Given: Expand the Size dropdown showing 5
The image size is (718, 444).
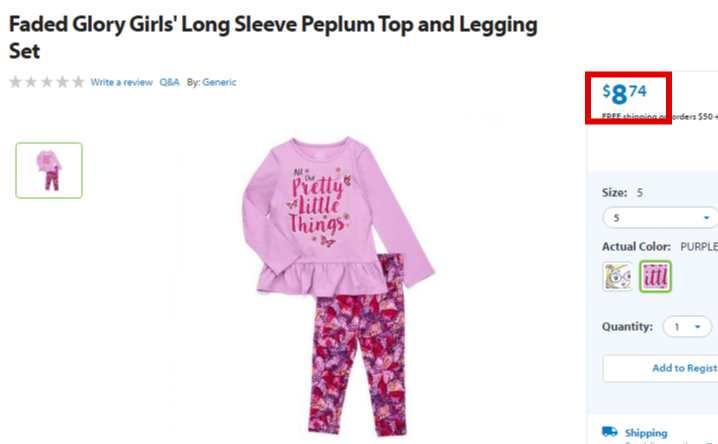Looking at the screenshot, I should [x=660, y=218].
